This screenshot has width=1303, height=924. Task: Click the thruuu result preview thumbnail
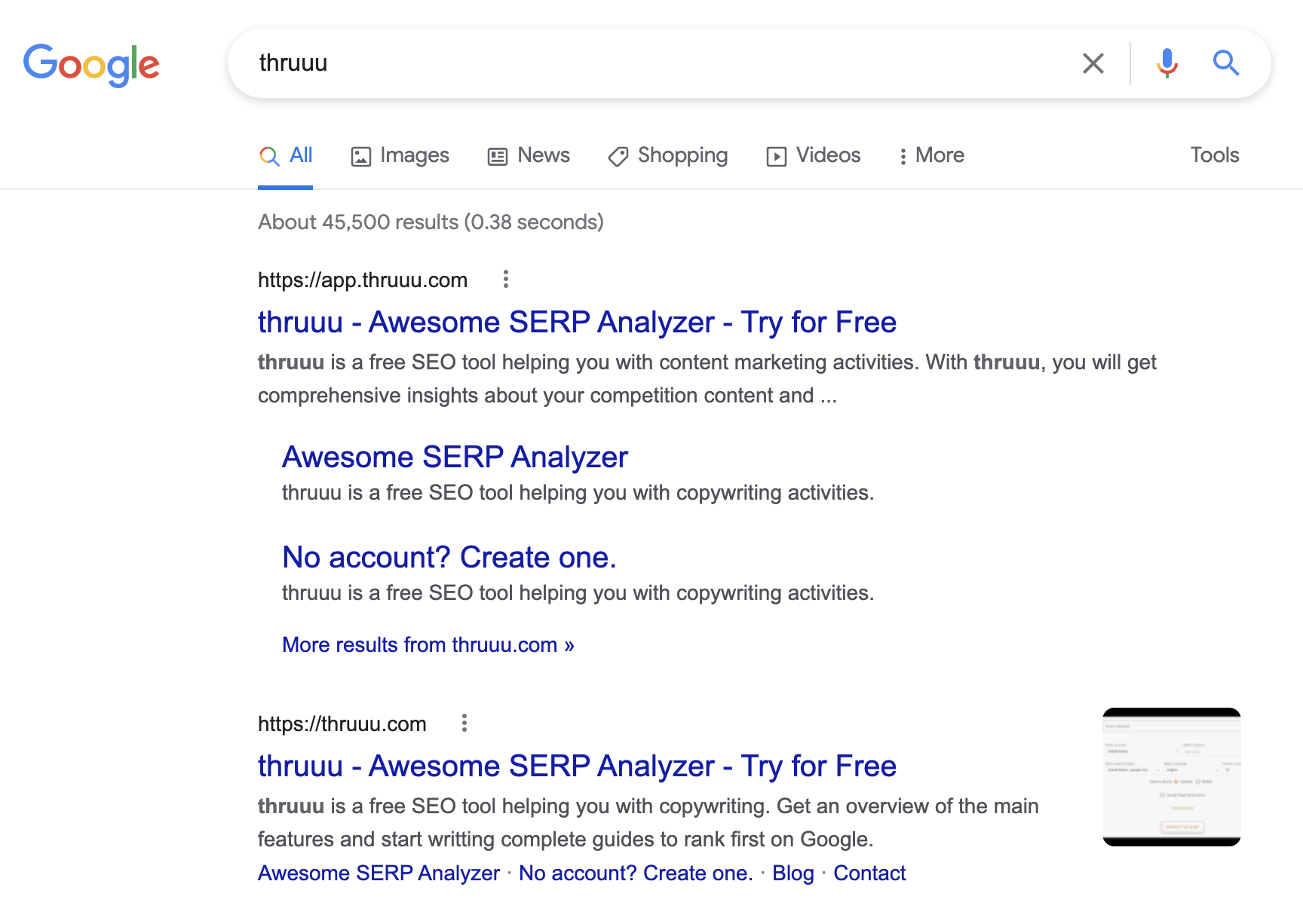pyautogui.click(x=1171, y=776)
